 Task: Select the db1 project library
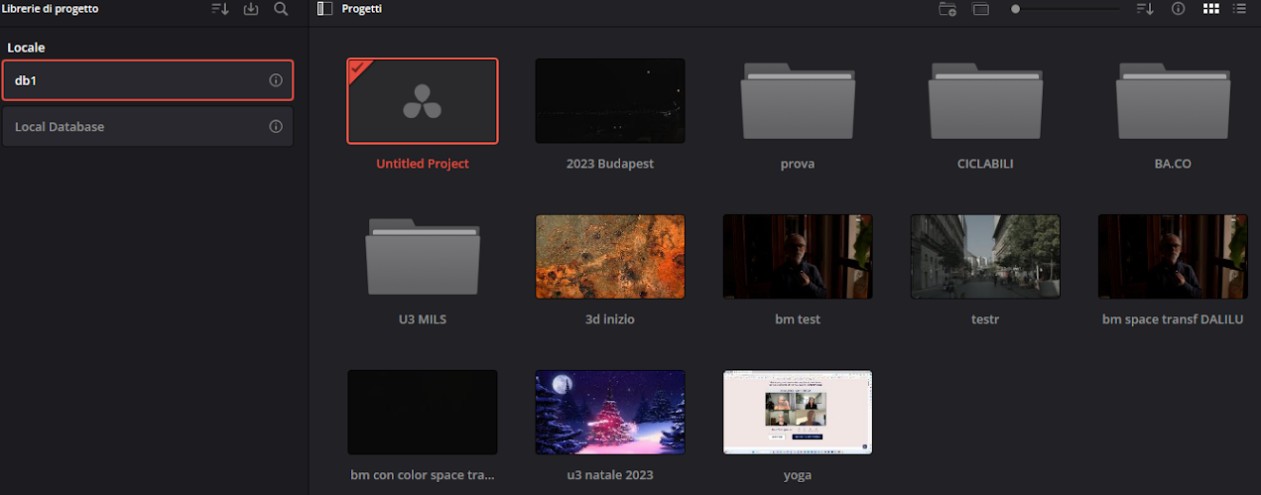[x=148, y=80]
